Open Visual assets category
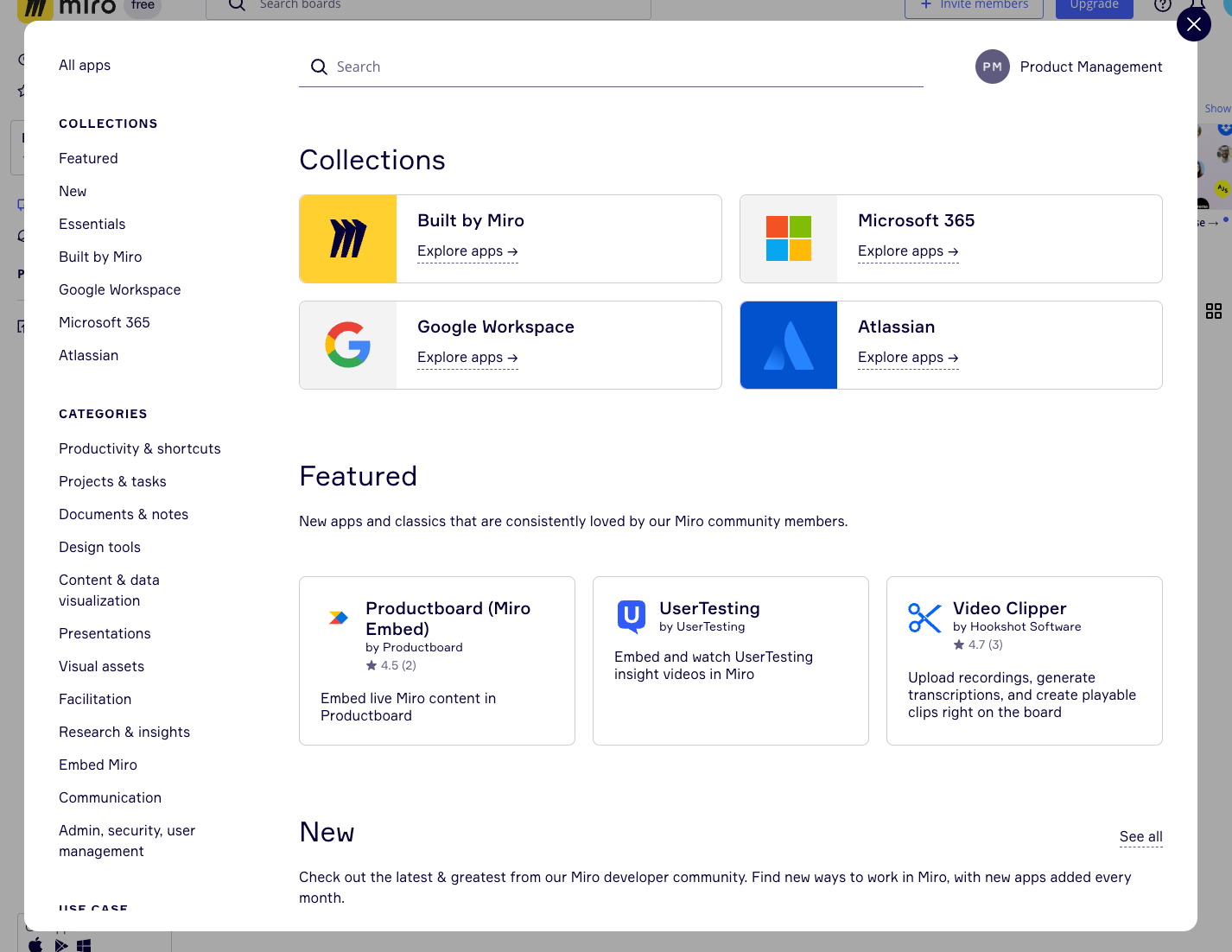This screenshot has width=1232, height=952. (101, 666)
